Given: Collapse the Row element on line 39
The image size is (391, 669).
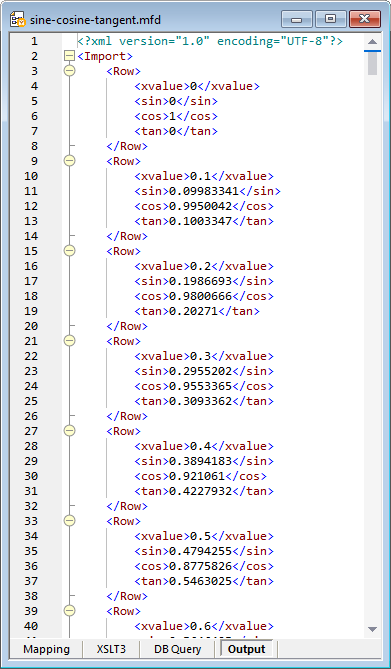Looking at the screenshot, I should (x=69, y=611).
